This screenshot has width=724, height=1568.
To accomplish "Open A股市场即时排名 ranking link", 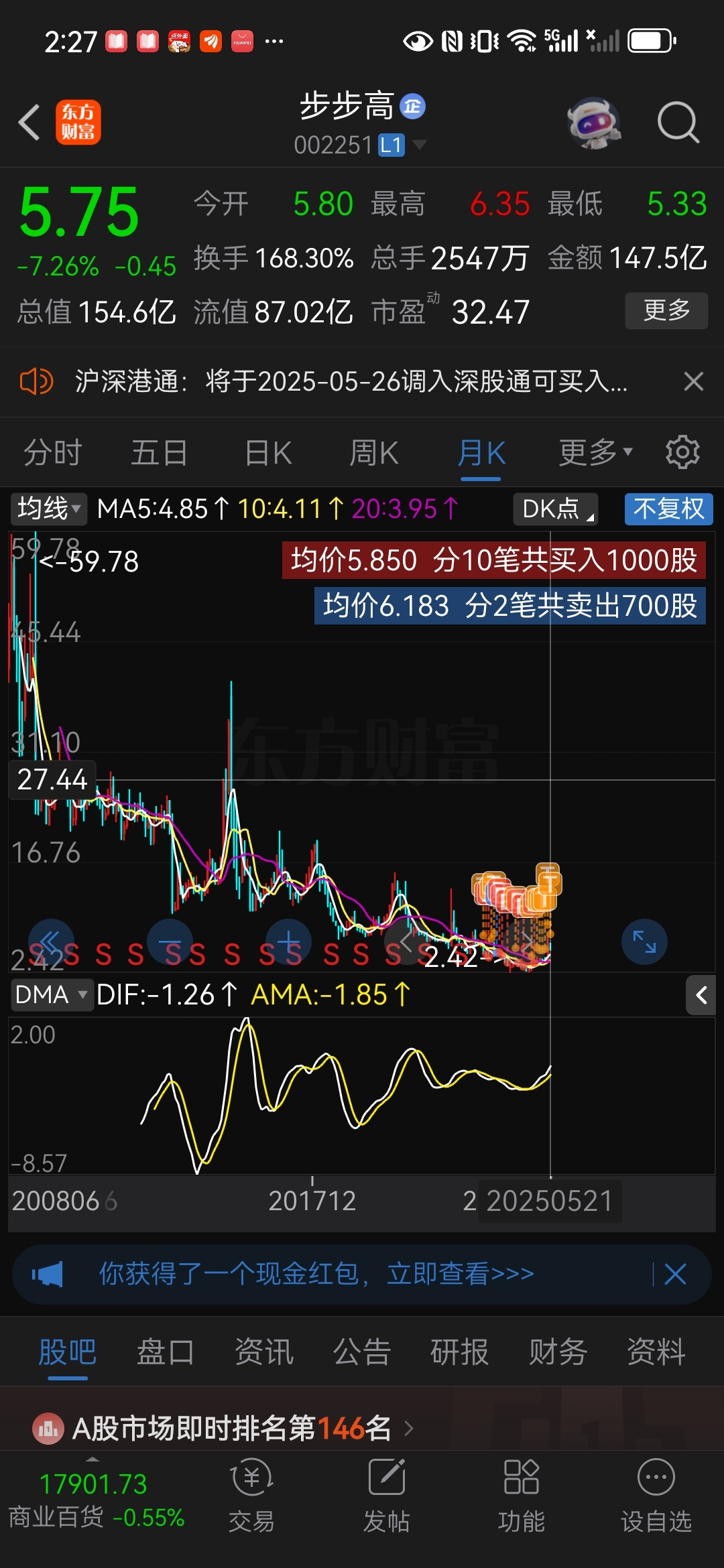I will 232,1428.
